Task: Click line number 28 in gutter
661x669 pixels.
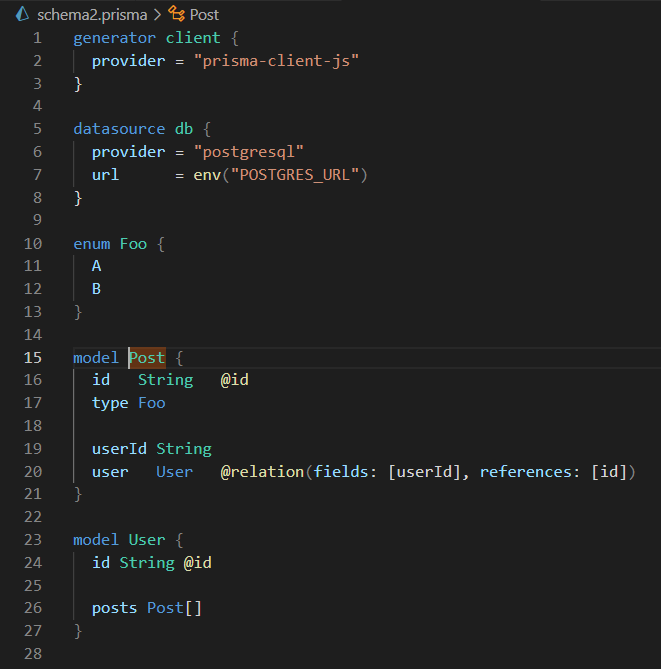Action: (x=33, y=654)
